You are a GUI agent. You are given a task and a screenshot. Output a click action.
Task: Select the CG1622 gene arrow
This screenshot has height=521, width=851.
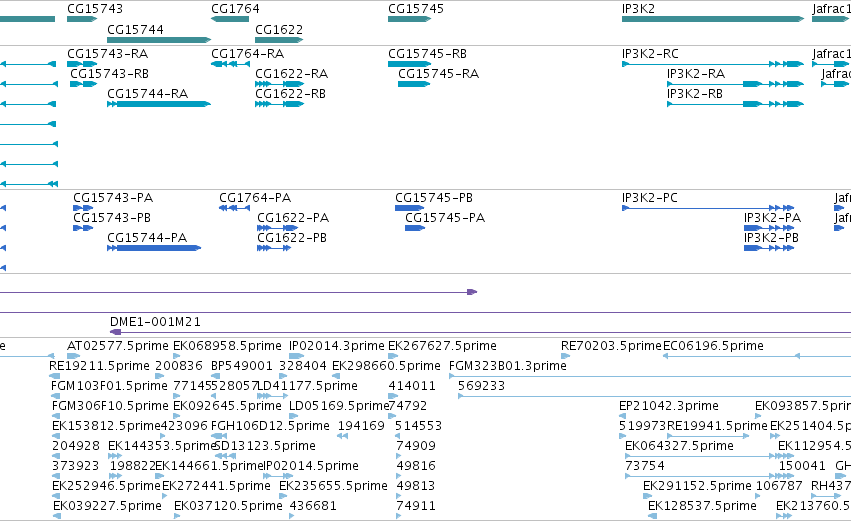click(279, 40)
